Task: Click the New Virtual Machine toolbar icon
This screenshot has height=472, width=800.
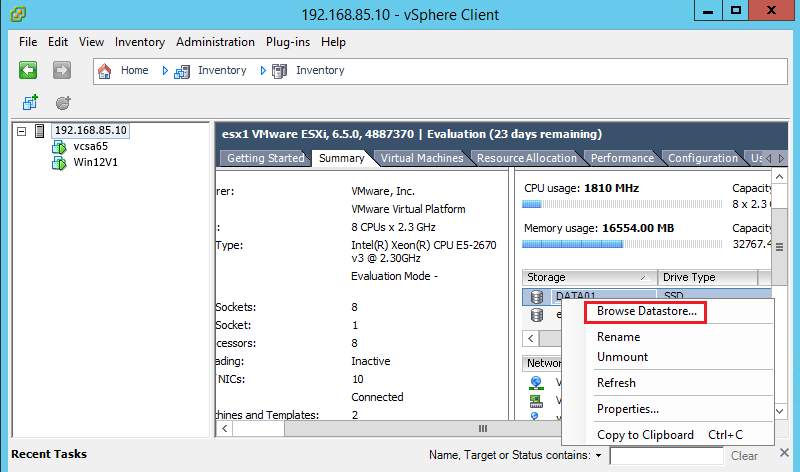Action: (x=30, y=103)
